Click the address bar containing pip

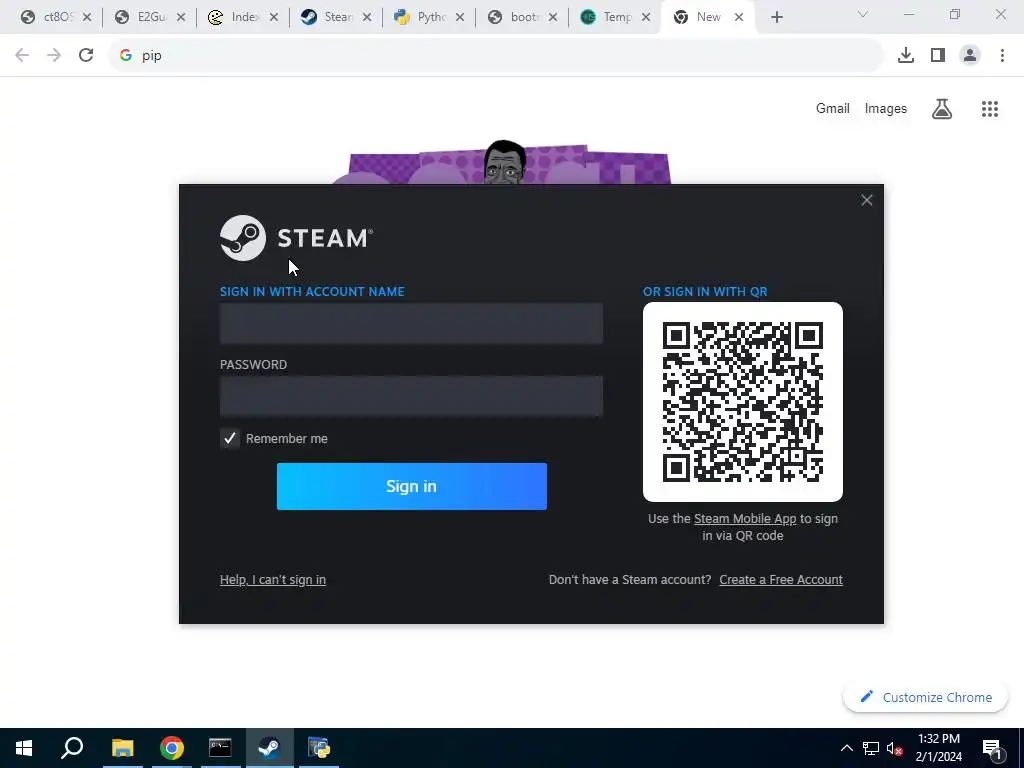(496, 56)
